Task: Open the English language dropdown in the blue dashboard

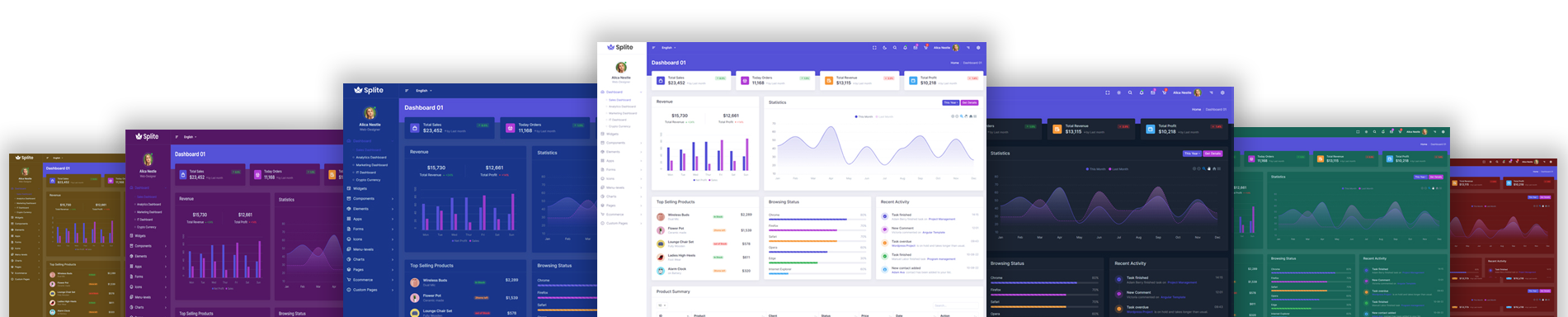Action: click(x=424, y=91)
